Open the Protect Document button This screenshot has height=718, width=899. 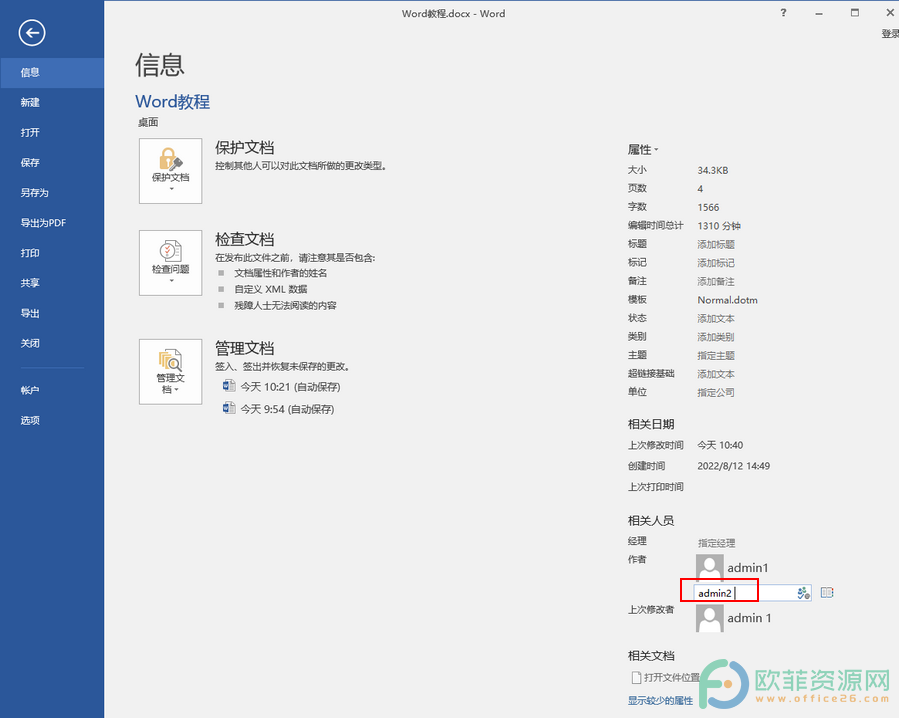pos(170,171)
